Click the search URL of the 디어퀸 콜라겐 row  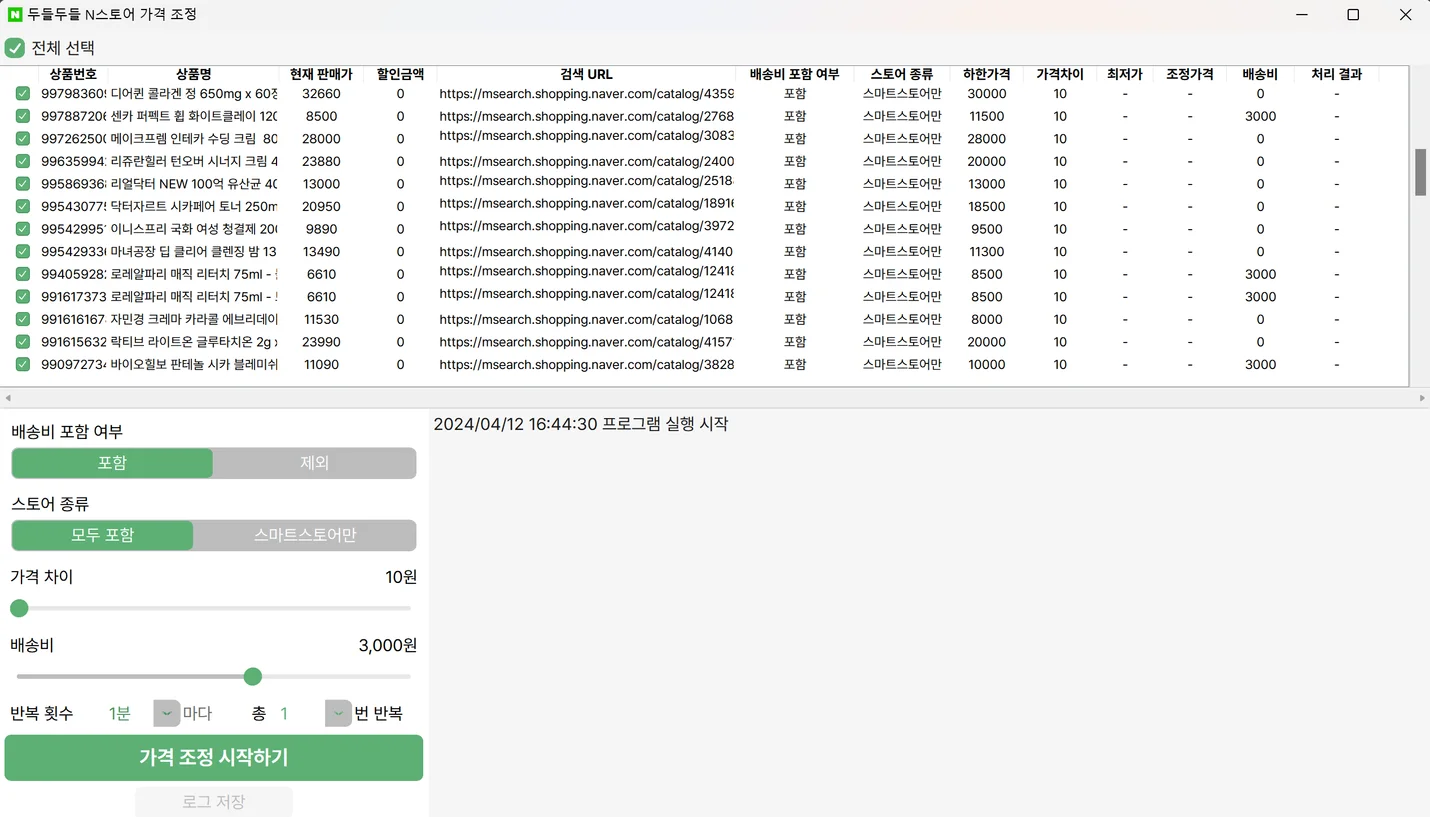click(586, 93)
